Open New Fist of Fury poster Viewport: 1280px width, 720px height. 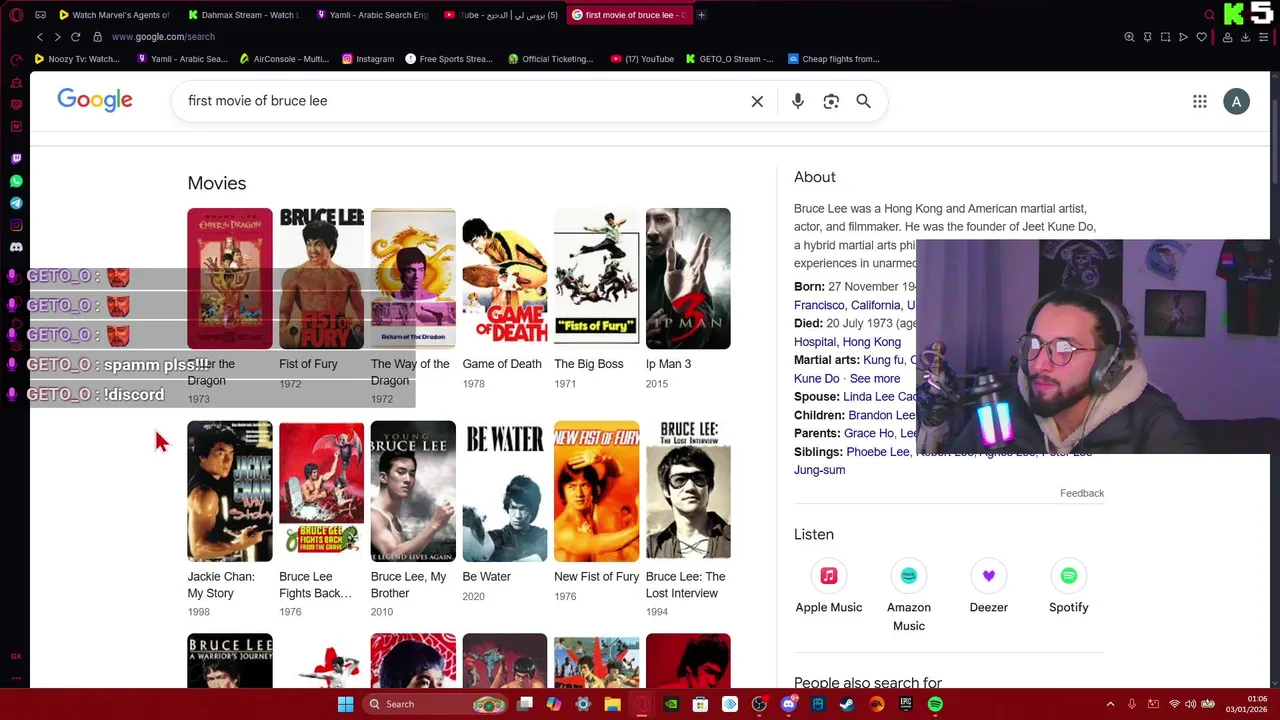(x=597, y=491)
